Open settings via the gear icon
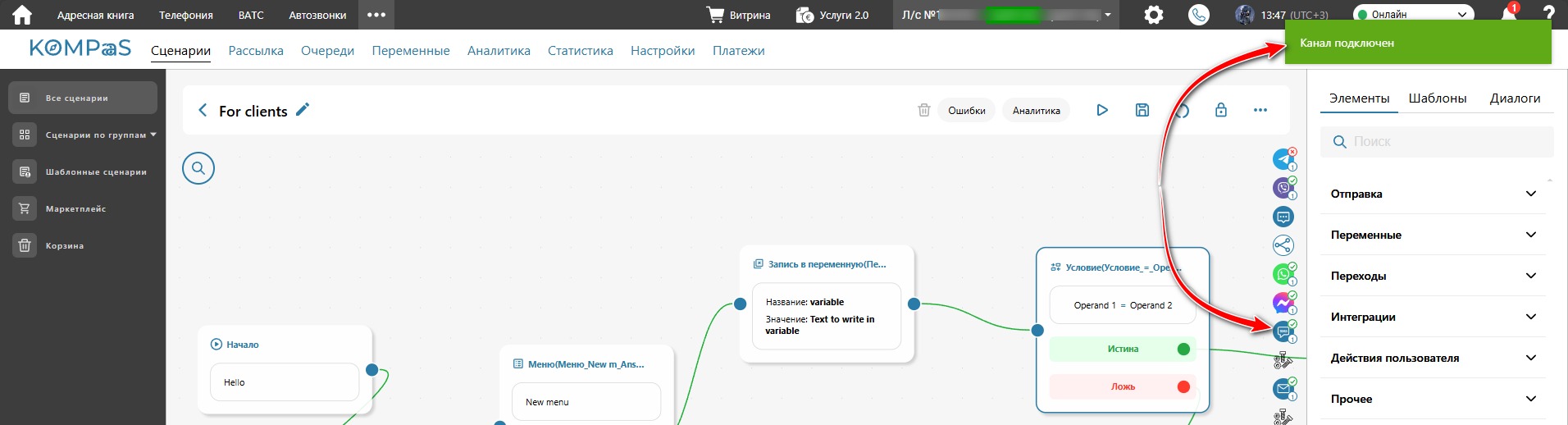 coord(1154,15)
